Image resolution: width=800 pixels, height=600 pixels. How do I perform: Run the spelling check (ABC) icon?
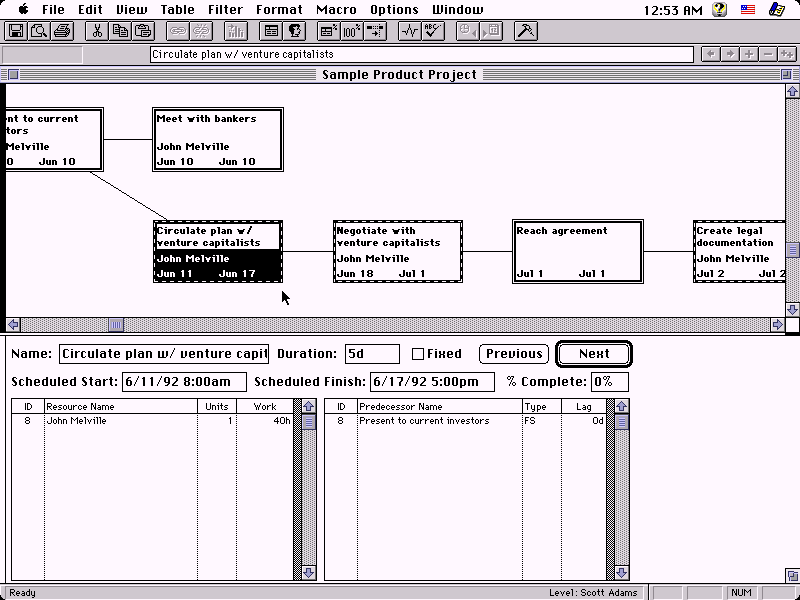pos(433,31)
